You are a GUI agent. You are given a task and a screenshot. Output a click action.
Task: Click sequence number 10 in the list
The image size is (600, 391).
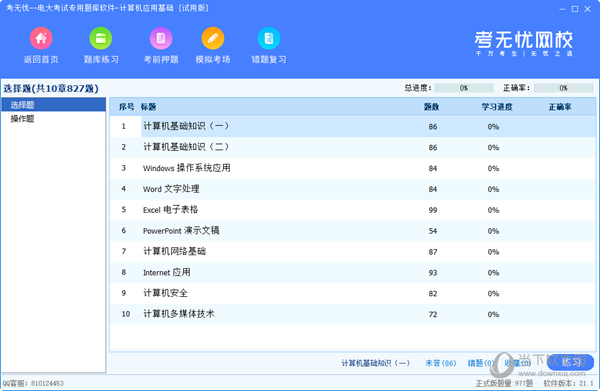click(x=126, y=314)
